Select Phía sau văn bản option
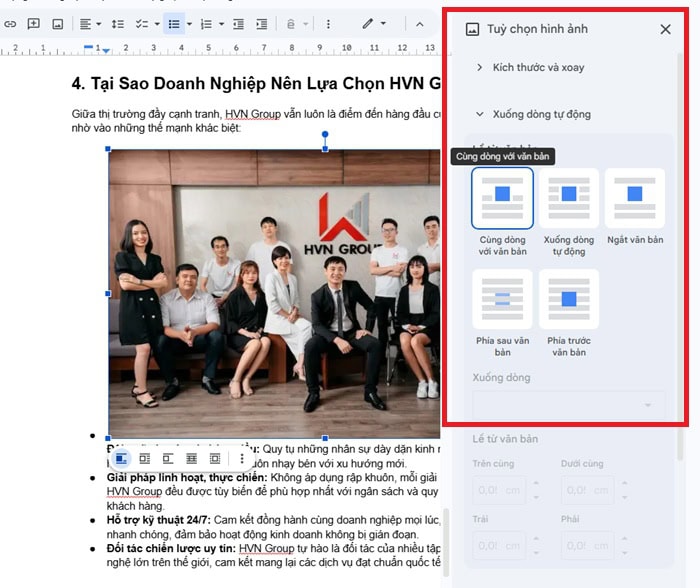 click(x=502, y=299)
